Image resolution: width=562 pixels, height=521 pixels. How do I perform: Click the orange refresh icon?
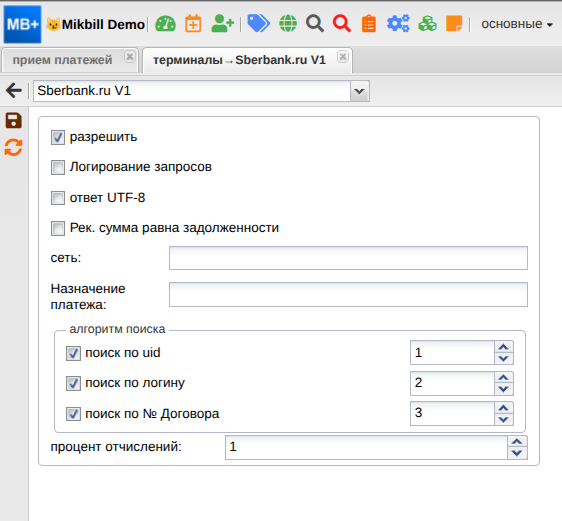coord(14,147)
